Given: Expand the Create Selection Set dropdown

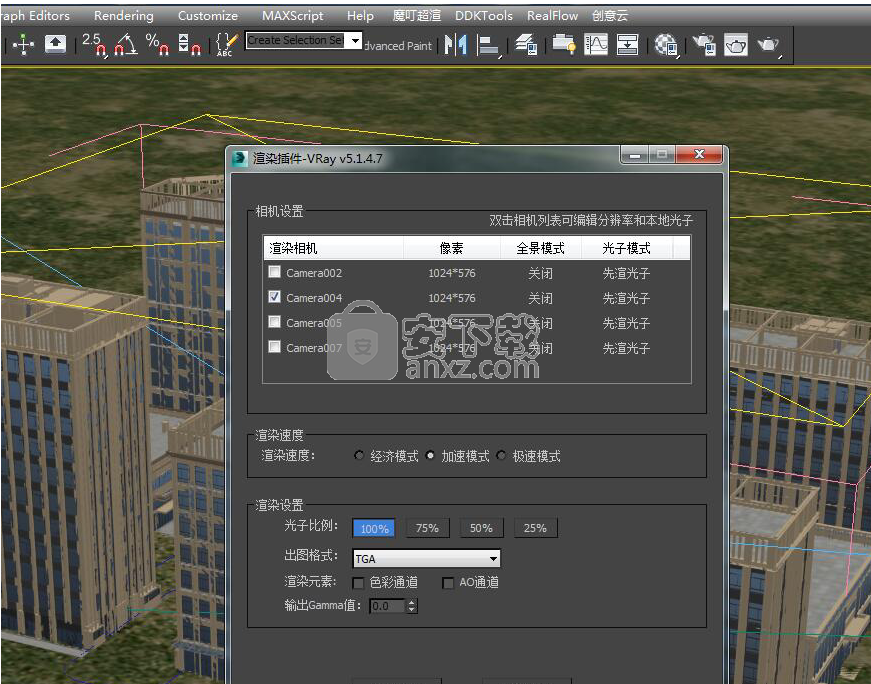Looking at the screenshot, I should [355, 41].
